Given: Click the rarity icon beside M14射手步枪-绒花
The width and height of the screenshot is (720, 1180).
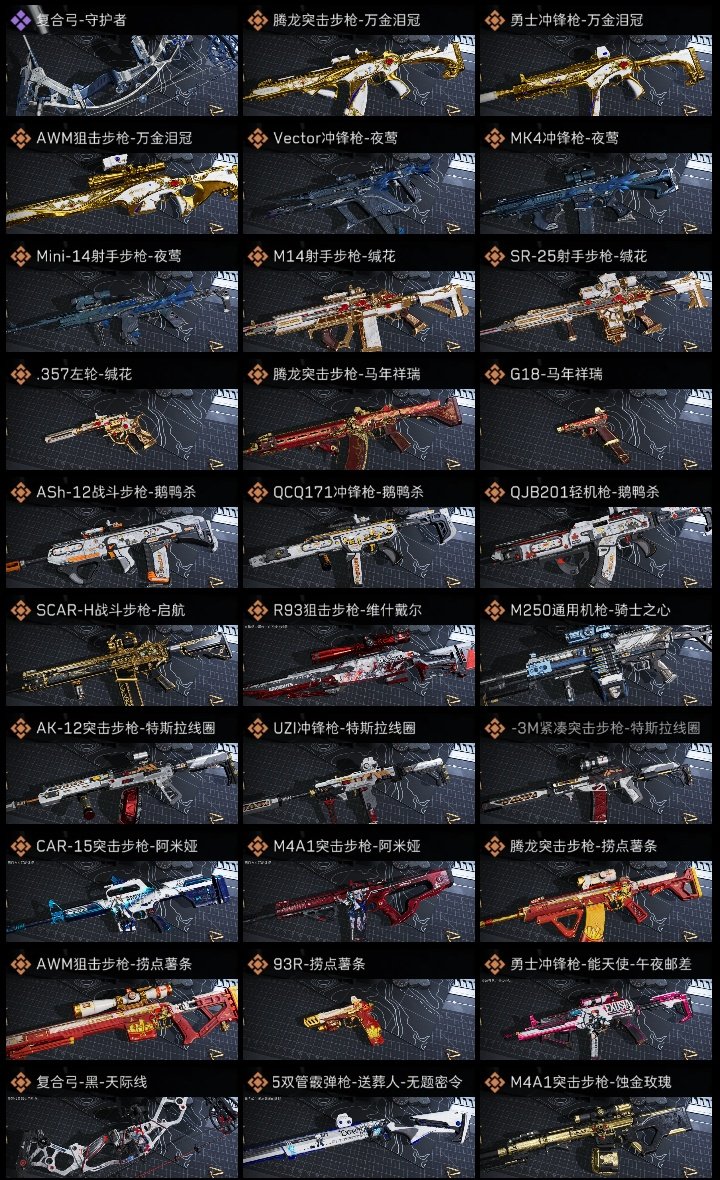Looking at the screenshot, I should click(257, 256).
